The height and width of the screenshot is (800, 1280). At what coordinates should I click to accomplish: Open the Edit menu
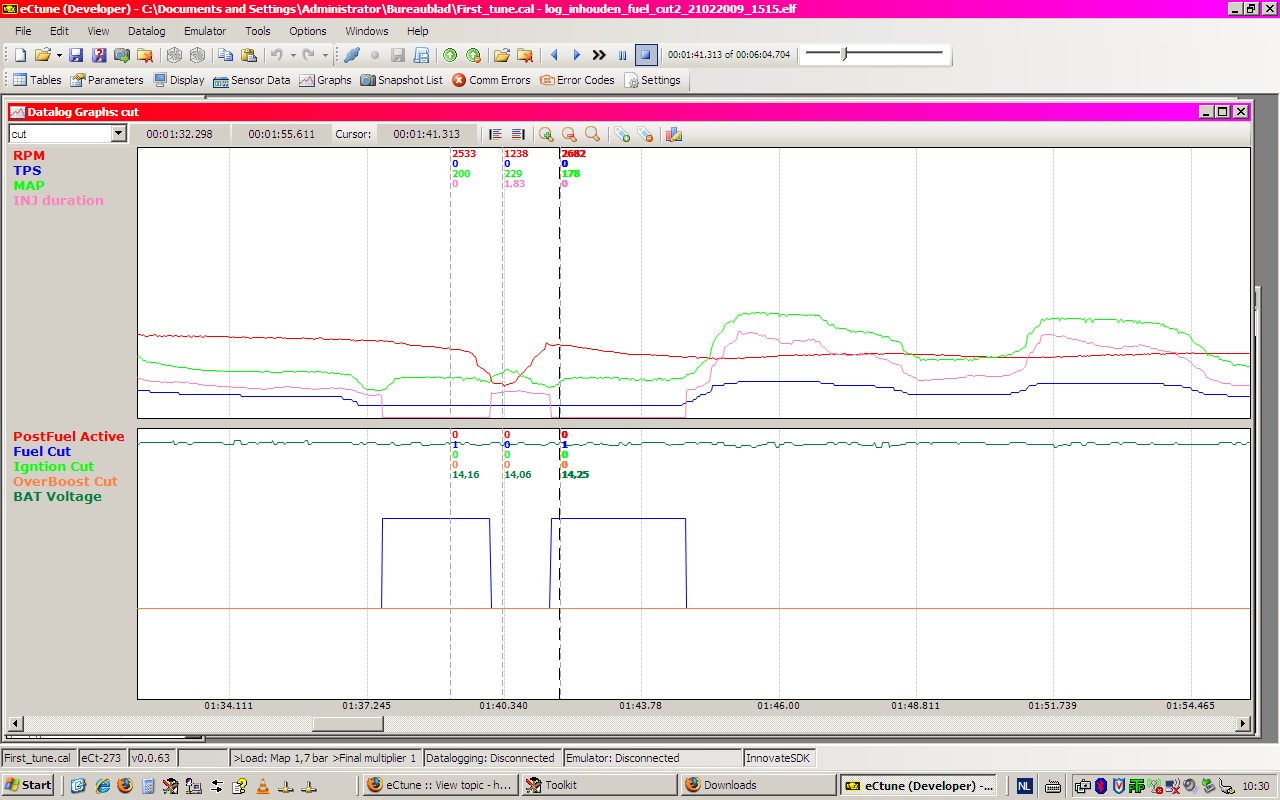pyautogui.click(x=59, y=31)
